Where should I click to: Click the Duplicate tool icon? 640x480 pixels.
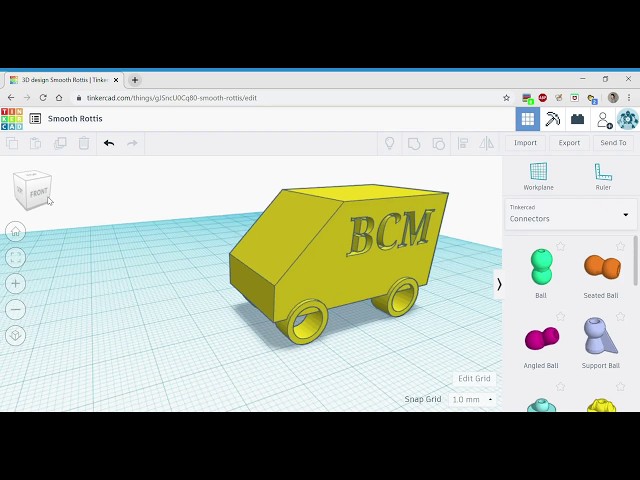tap(60, 143)
